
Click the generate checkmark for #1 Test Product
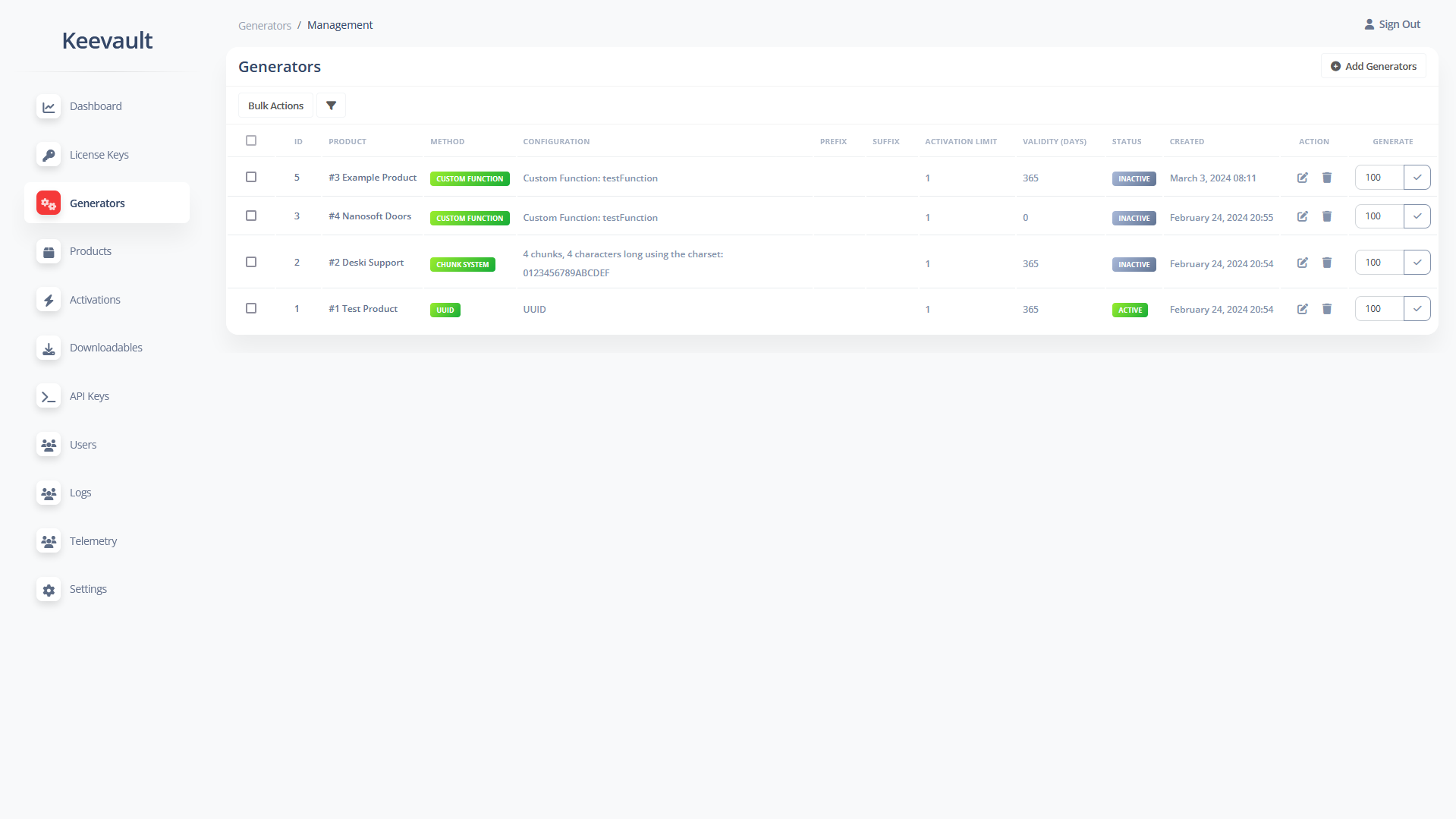click(1417, 309)
